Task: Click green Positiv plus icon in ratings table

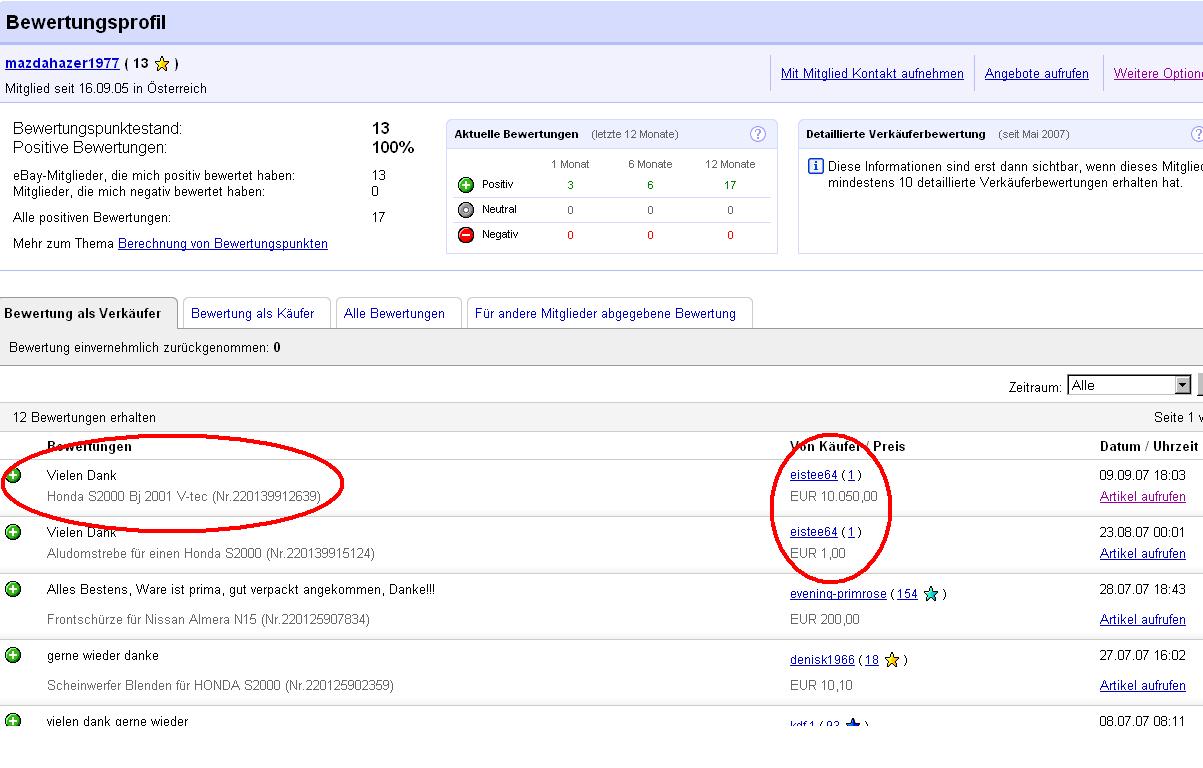Action: tap(465, 185)
